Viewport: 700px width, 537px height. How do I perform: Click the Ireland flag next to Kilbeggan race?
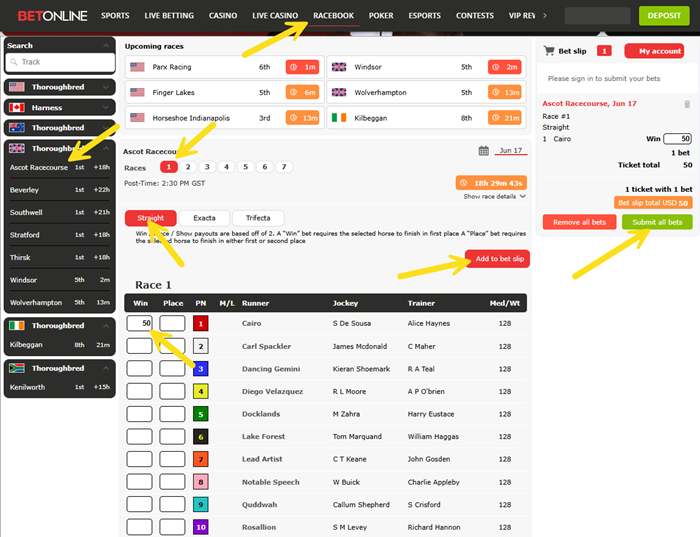coord(338,118)
